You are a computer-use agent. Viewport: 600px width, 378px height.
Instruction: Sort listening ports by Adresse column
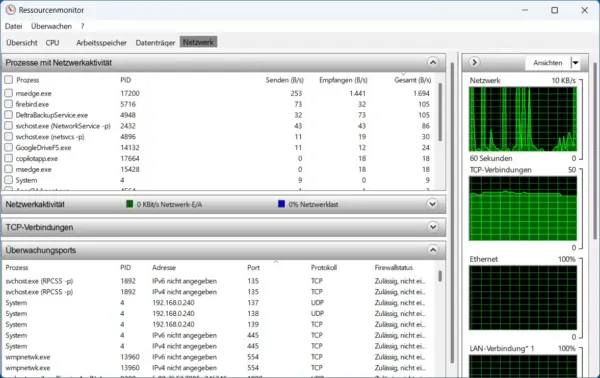164,267
